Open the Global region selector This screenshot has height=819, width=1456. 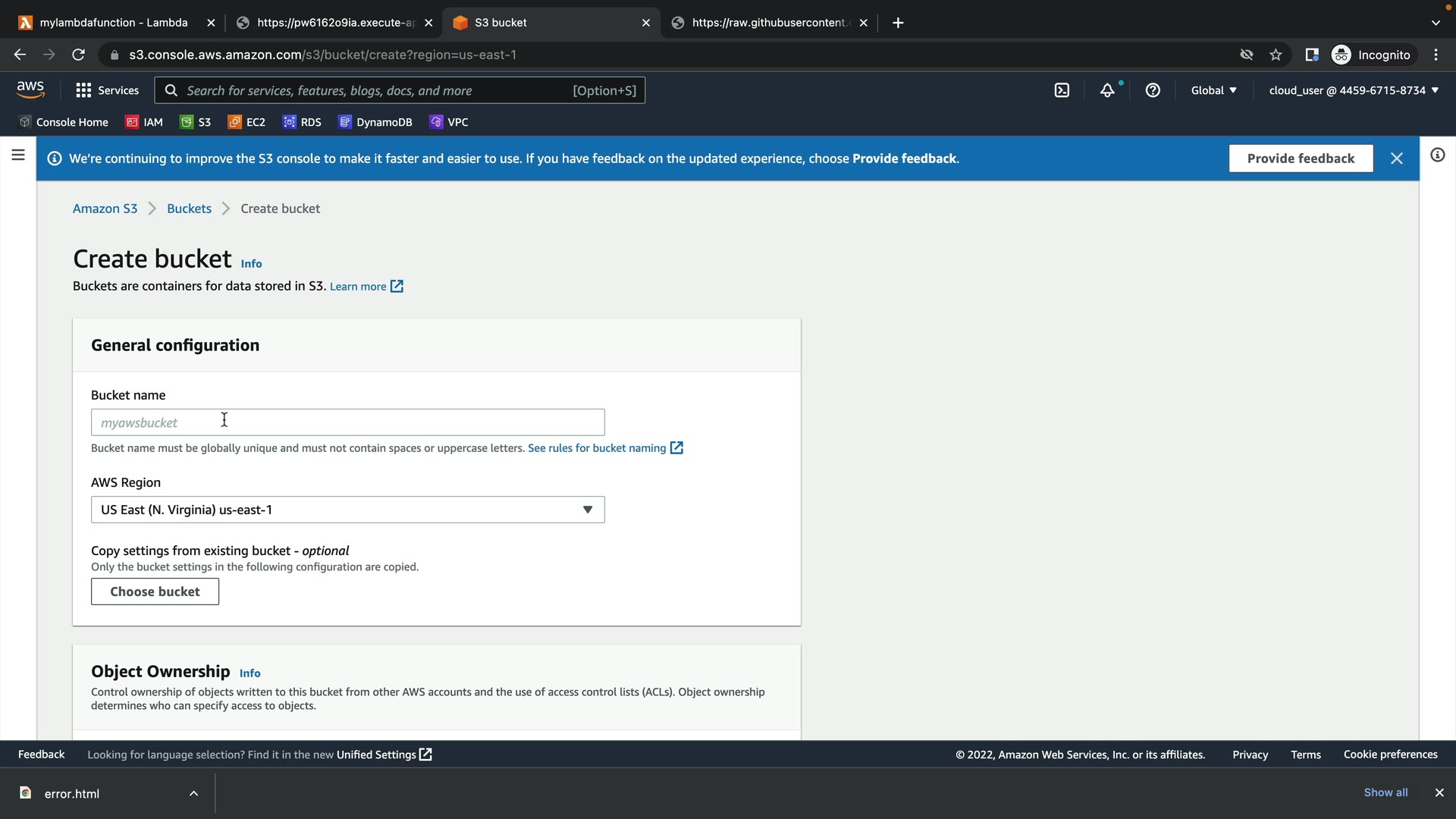1213,90
